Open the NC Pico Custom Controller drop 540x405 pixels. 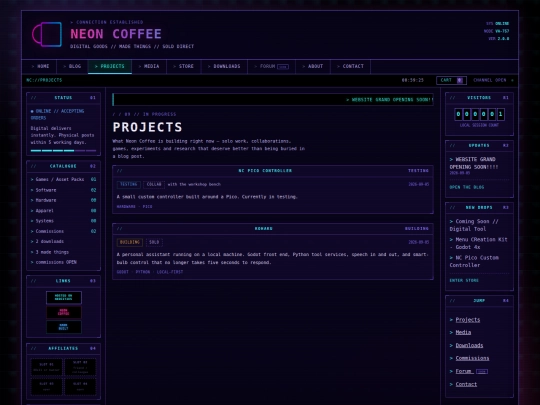(474, 261)
